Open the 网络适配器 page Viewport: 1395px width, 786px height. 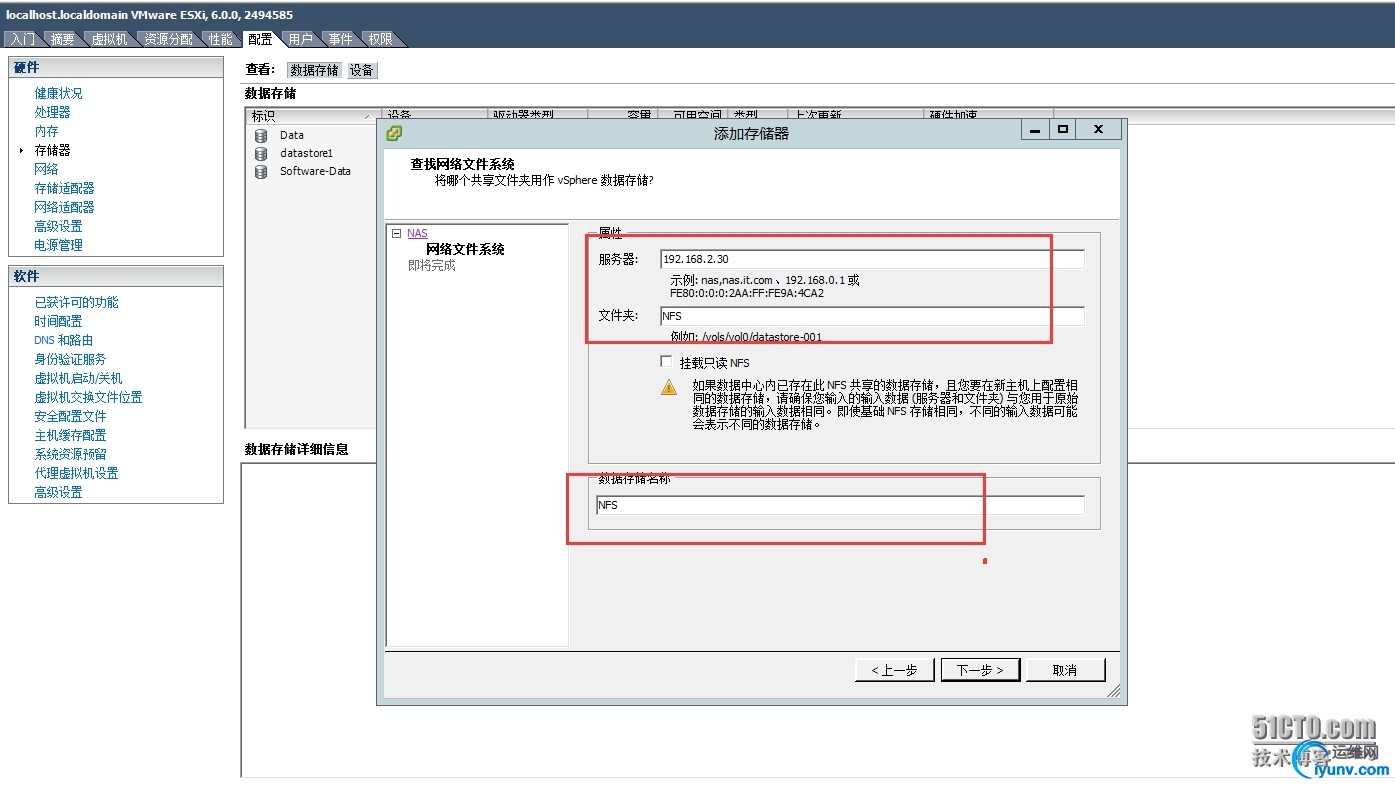(65, 207)
